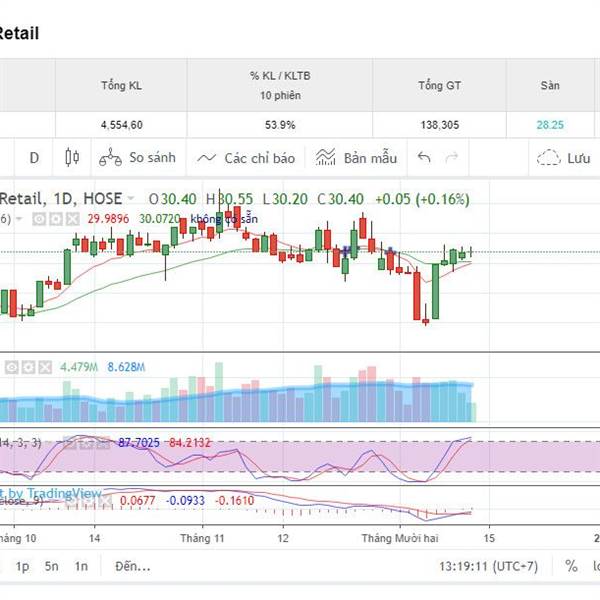This screenshot has width=600, height=600.
Task: Click the redo arrow in chart toolbar
Action: [x=452, y=158]
